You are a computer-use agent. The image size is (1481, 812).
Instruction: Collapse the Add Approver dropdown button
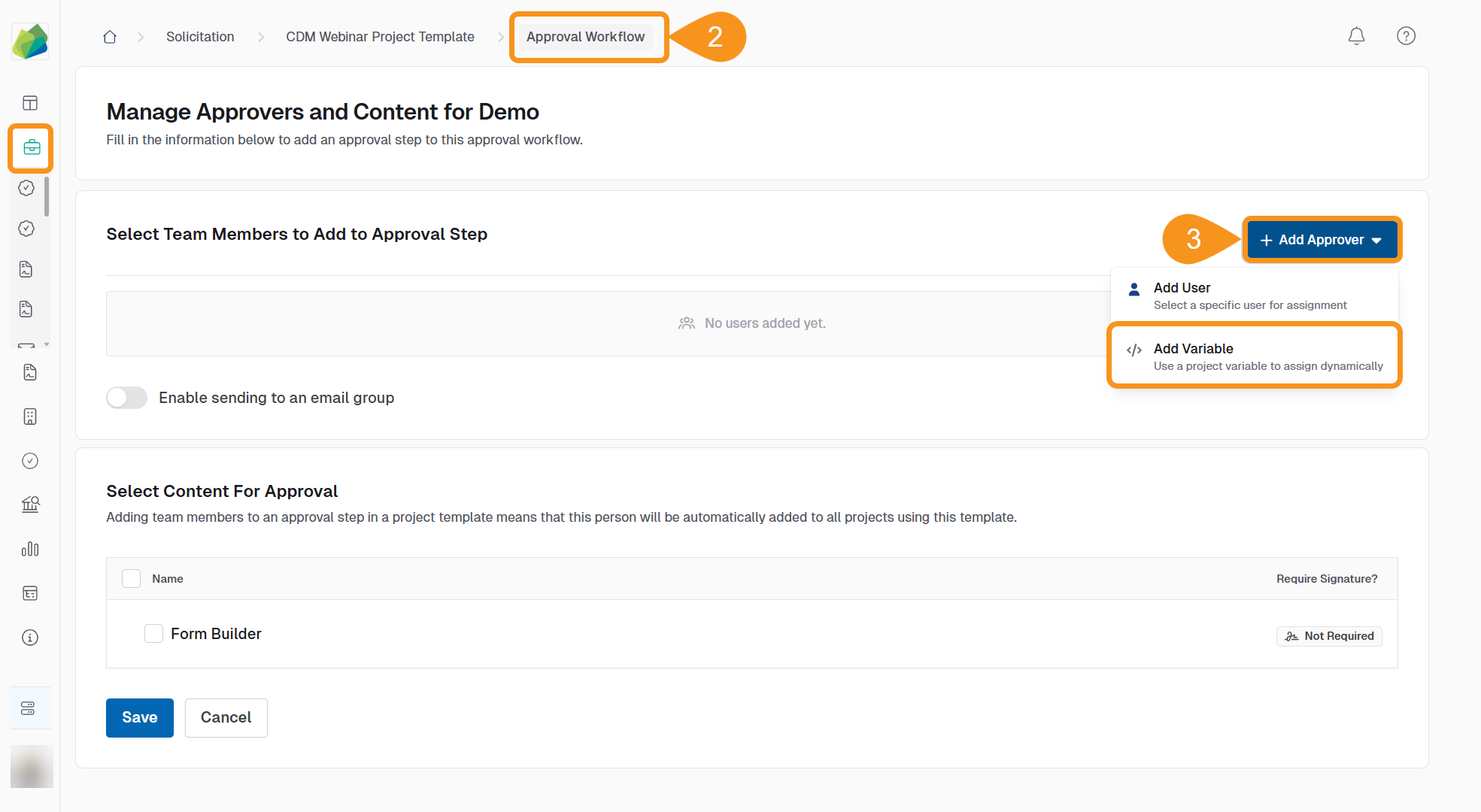(1322, 240)
